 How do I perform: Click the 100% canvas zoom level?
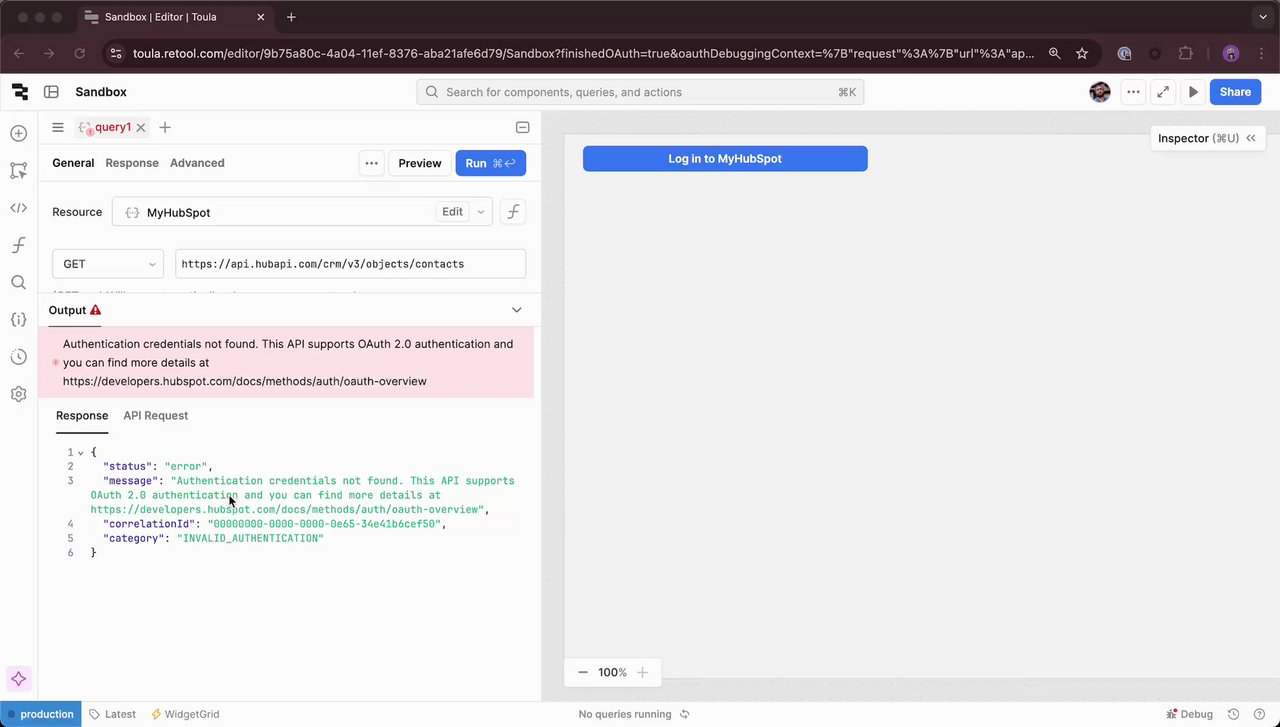click(x=612, y=672)
